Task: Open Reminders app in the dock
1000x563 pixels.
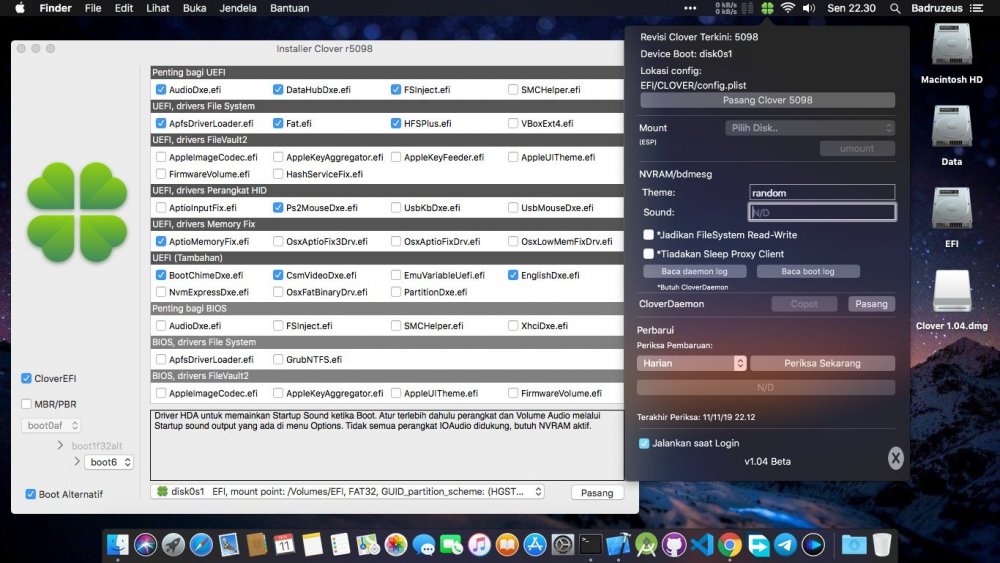Action: pos(340,545)
